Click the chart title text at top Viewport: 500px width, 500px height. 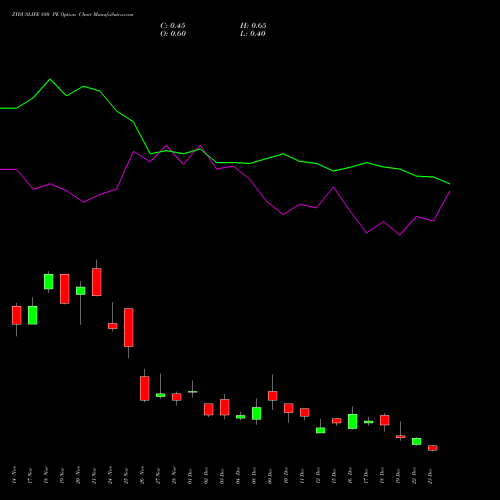click(x=73, y=15)
